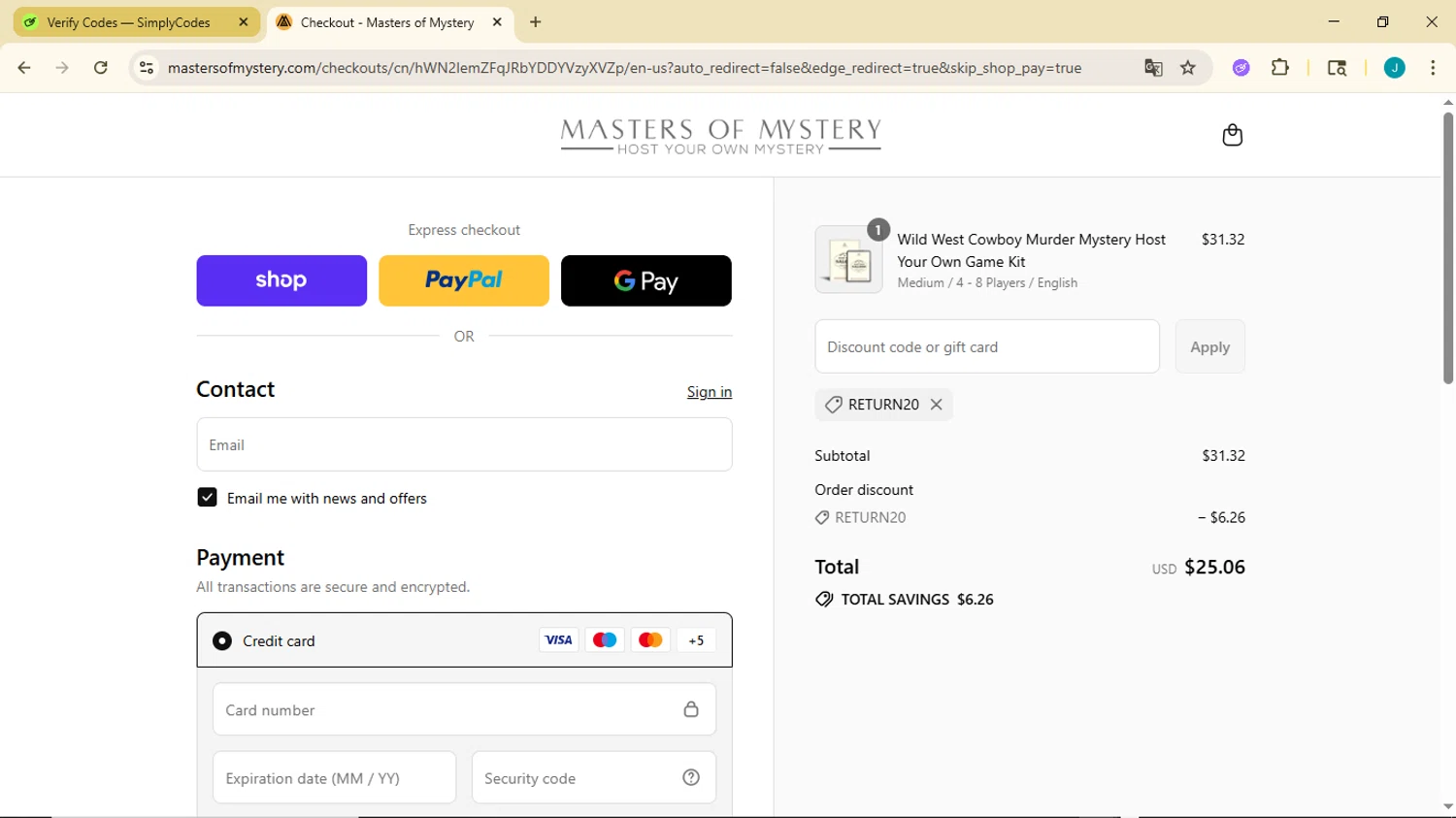Click the TOTAL SAVINGS $6.26 text

coord(917,600)
